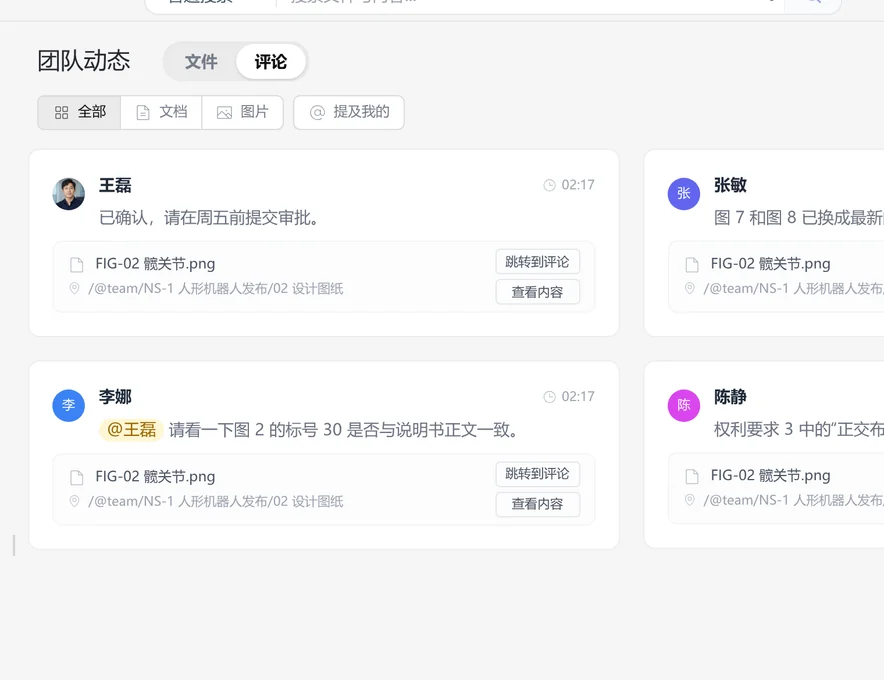The width and height of the screenshot is (884, 680).
Task: Show comments under 提及我的
Action: (349, 112)
